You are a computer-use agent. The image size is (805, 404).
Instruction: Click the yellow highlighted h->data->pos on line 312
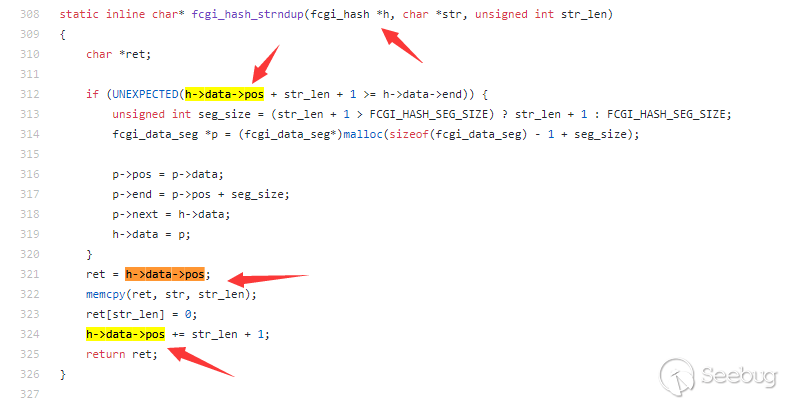click(x=224, y=94)
